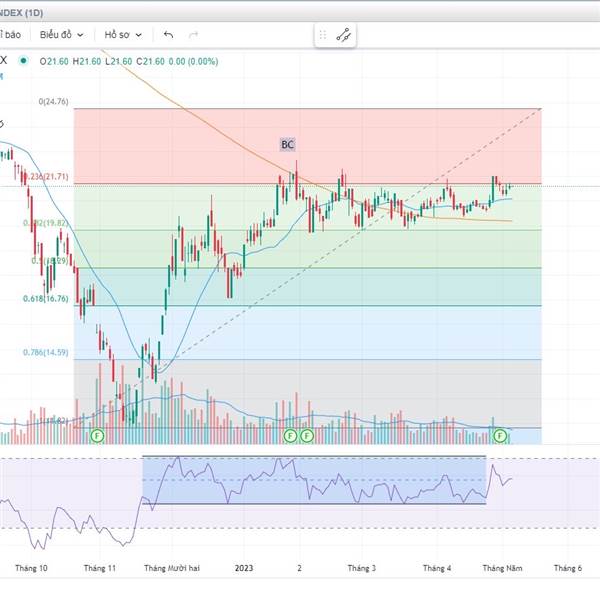Select the blue rectangle on RSI panel

[x=314, y=480]
